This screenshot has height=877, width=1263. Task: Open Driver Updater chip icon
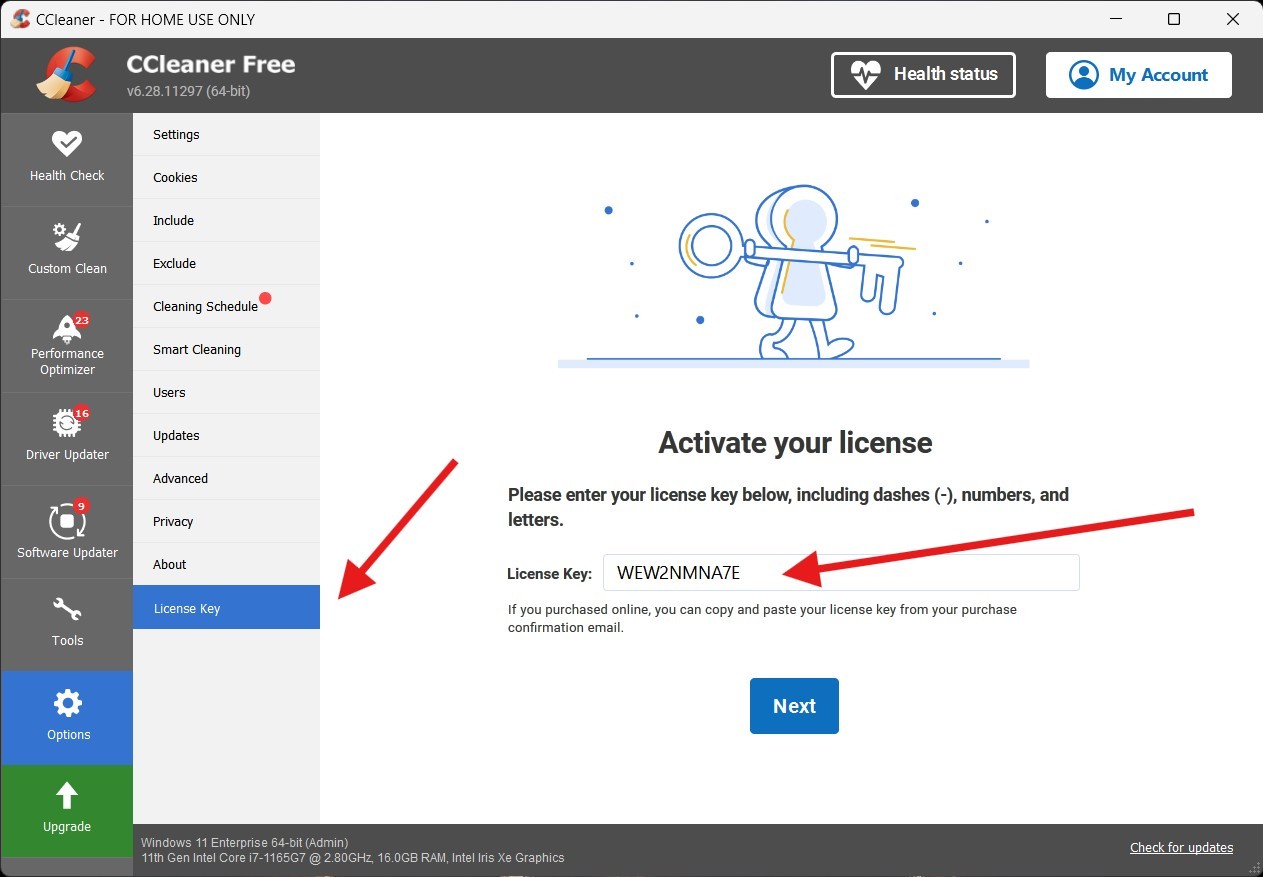[x=67, y=423]
